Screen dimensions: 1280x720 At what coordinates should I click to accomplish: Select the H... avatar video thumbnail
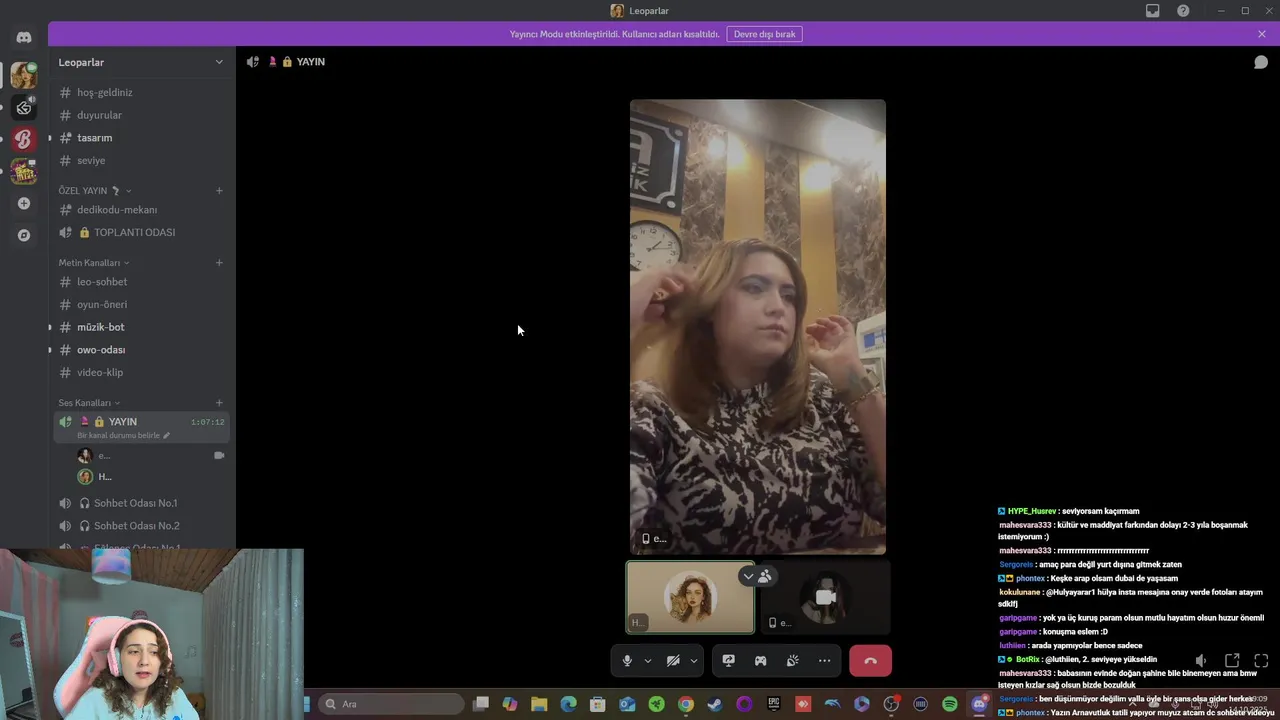[690, 597]
